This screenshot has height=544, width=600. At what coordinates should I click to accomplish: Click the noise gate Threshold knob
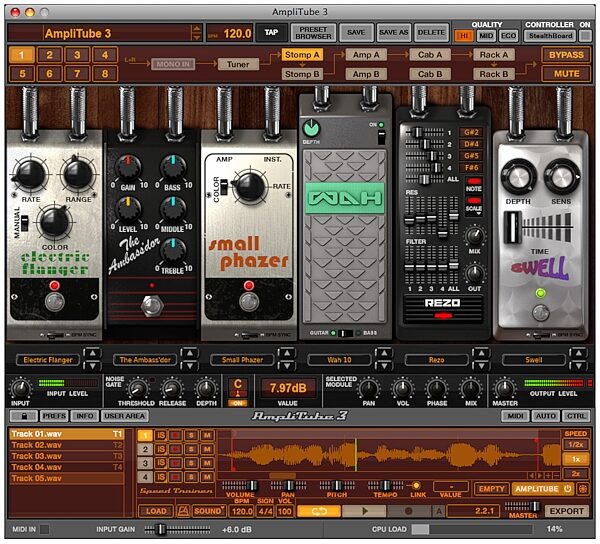137,389
